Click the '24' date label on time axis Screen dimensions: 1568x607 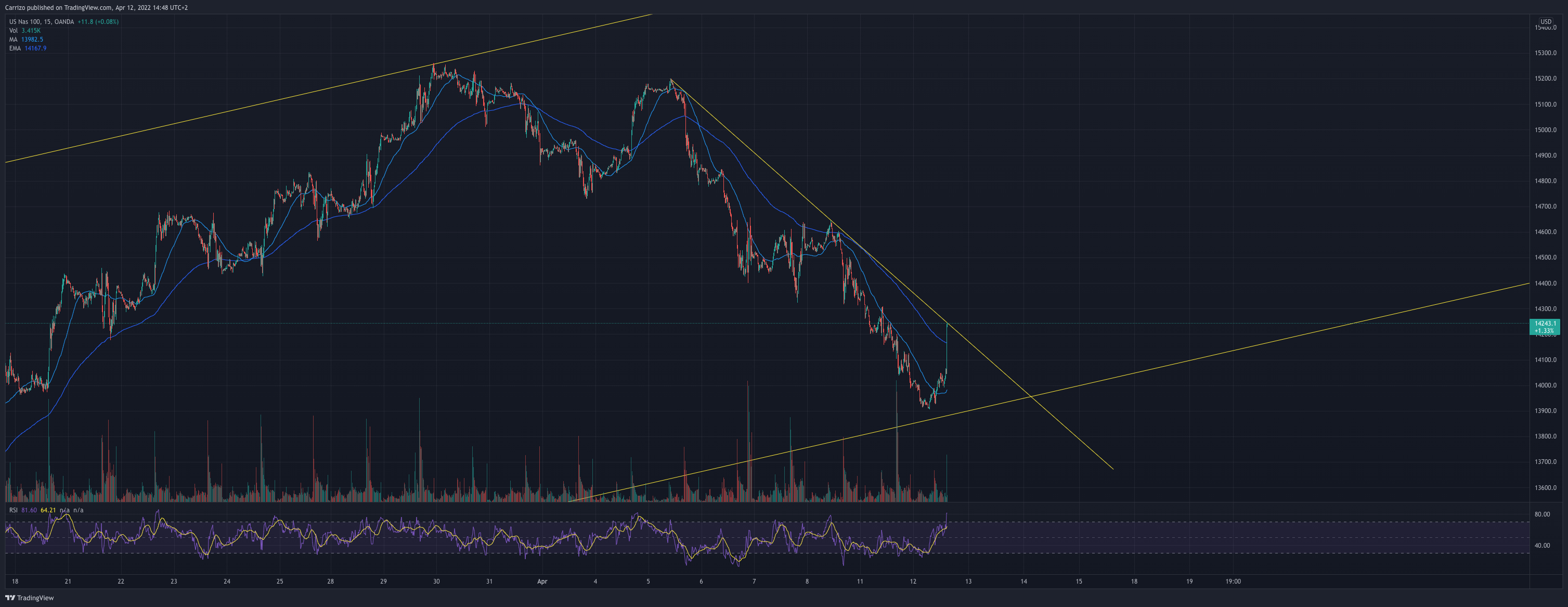pyautogui.click(x=226, y=582)
